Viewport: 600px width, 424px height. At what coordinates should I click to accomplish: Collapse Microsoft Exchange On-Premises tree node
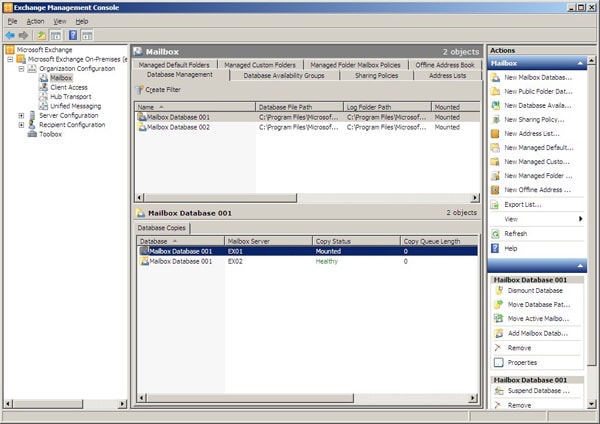click(x=10, y=59)
